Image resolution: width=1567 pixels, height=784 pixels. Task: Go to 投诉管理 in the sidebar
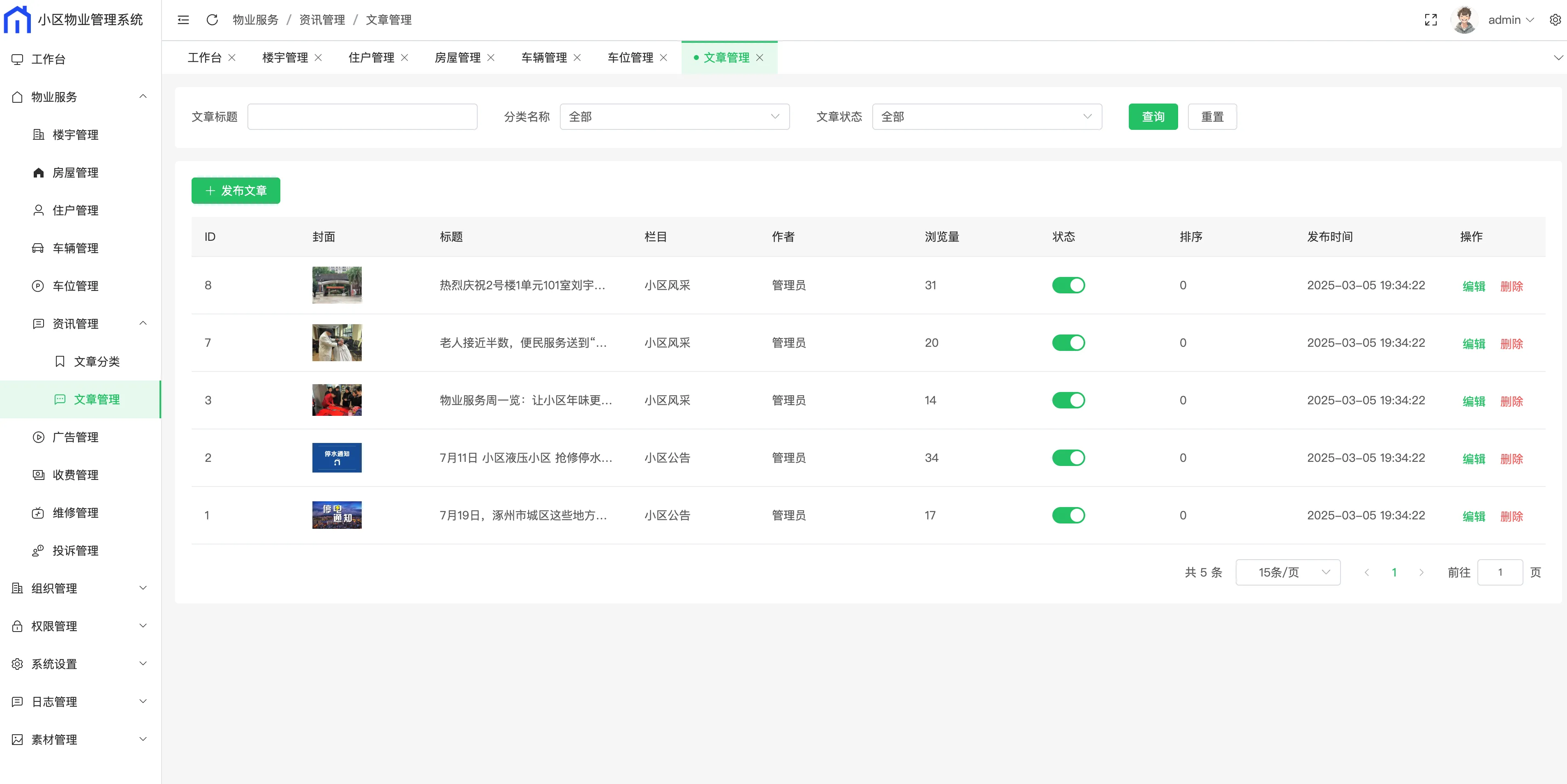75,551
